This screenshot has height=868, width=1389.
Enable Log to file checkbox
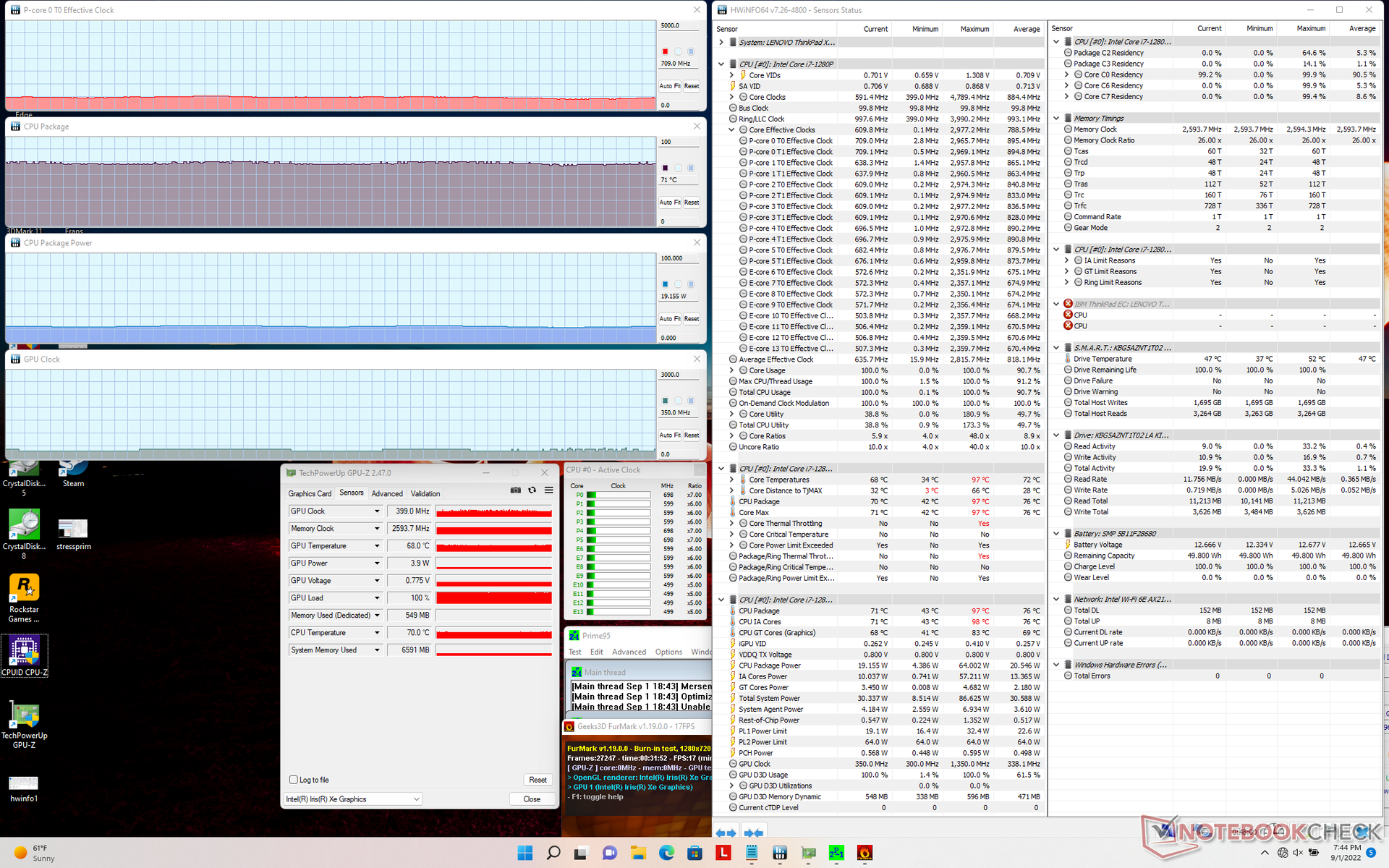[x=294, y=780]
